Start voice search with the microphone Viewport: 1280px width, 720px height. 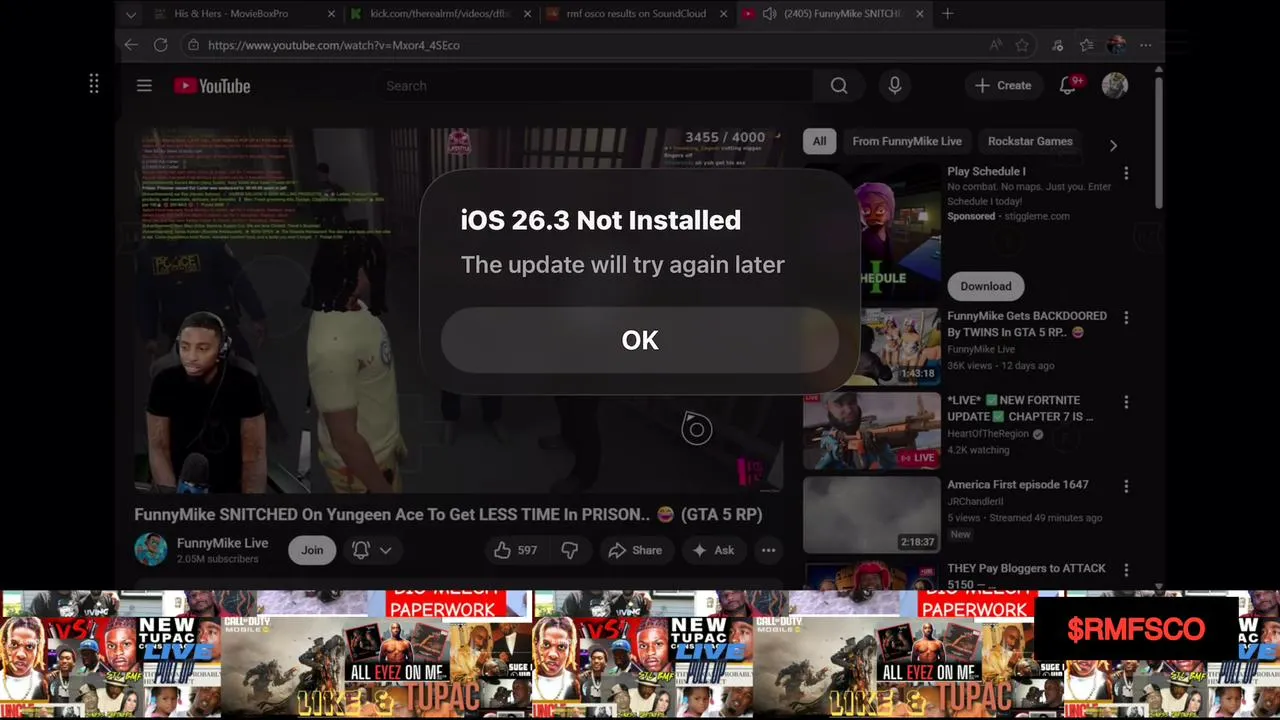click(x=895, y=86)
